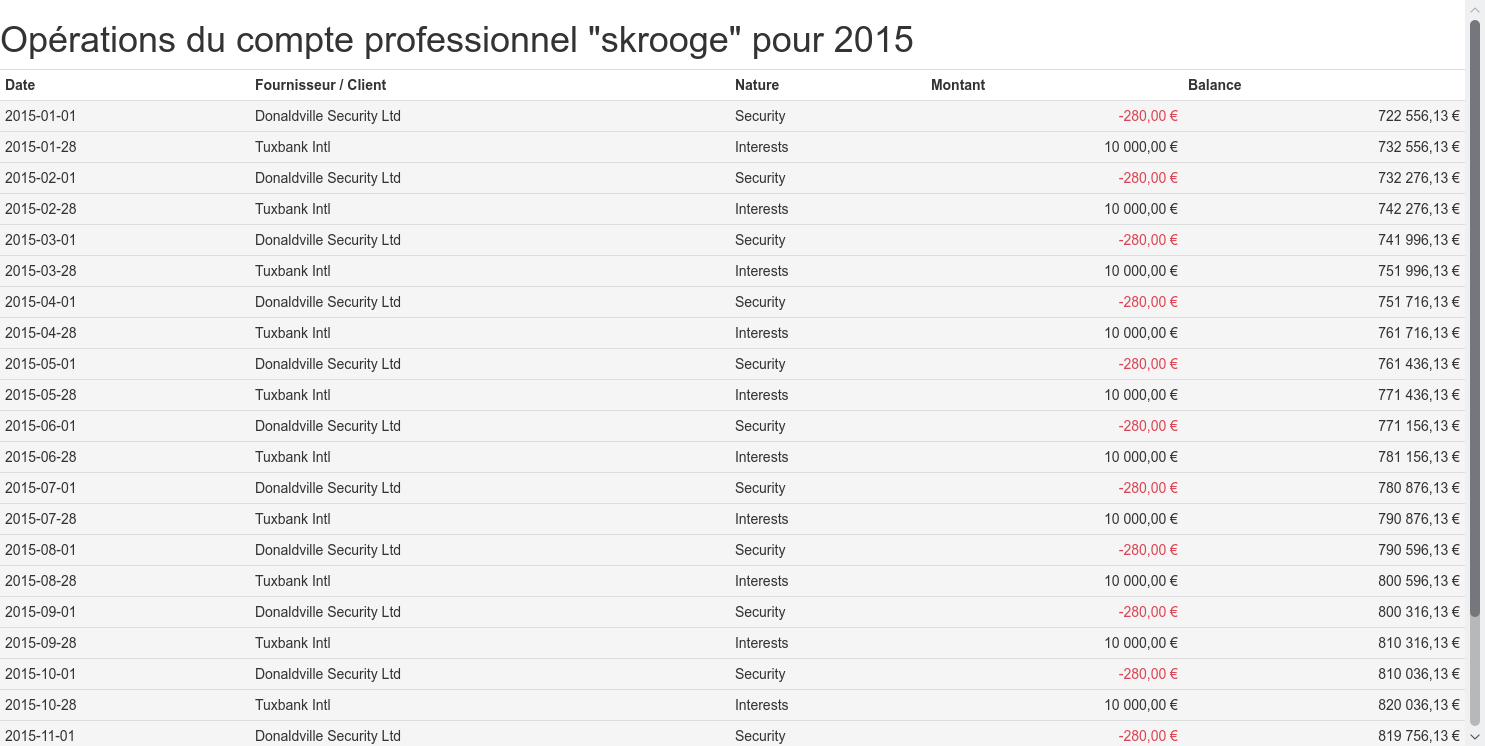Click 10 000,00 € amount for 2015-07-28
Image resolution: width=1485 pixels, height=746 pixels.
click(x=1140, y=519)
